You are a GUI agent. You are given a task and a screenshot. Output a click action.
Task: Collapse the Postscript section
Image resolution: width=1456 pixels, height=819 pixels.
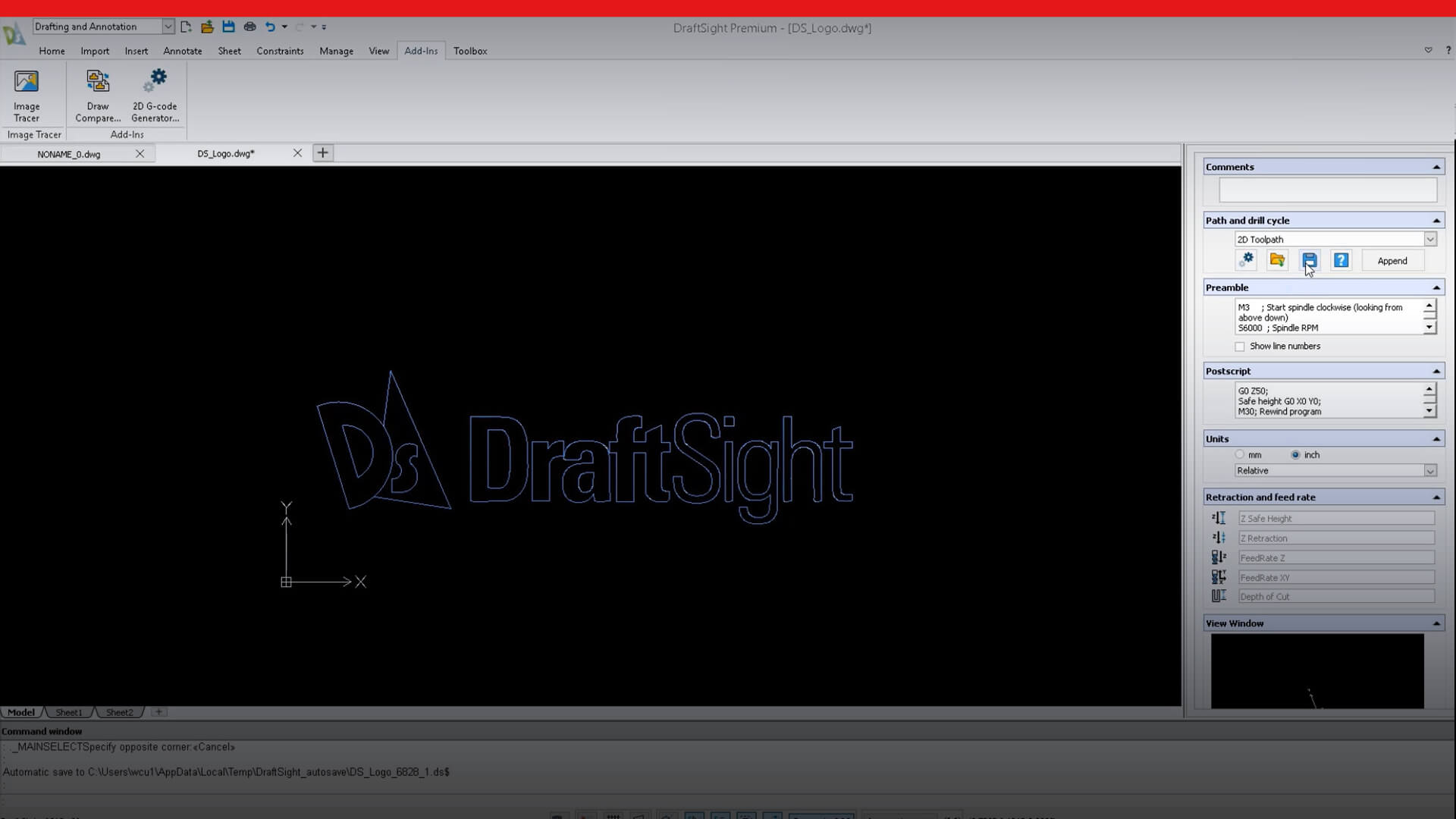pyautogui.click(x=1436, y=371)
